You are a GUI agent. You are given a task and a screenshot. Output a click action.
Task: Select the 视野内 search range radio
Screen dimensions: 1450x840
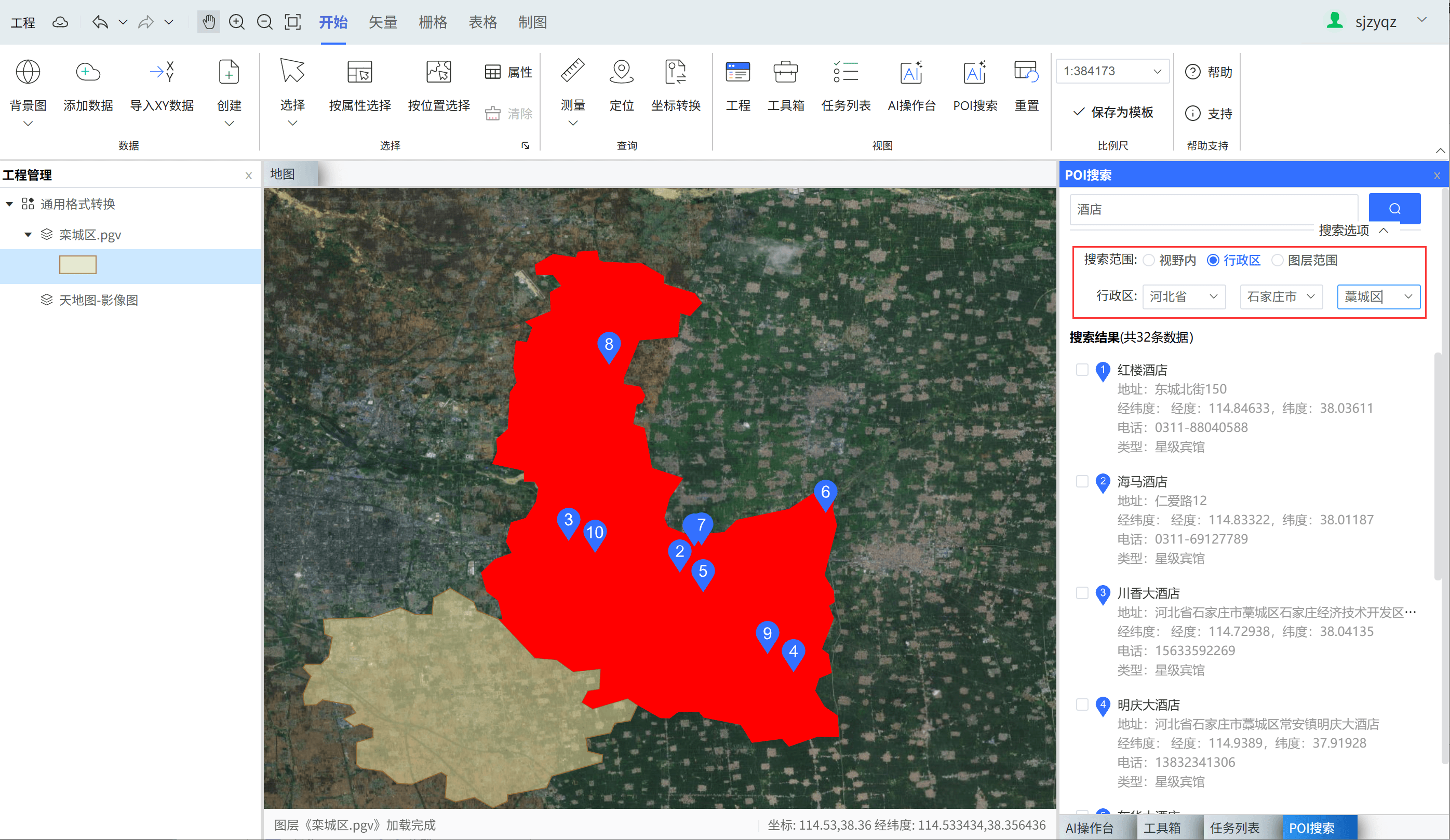coord(1148,260)
